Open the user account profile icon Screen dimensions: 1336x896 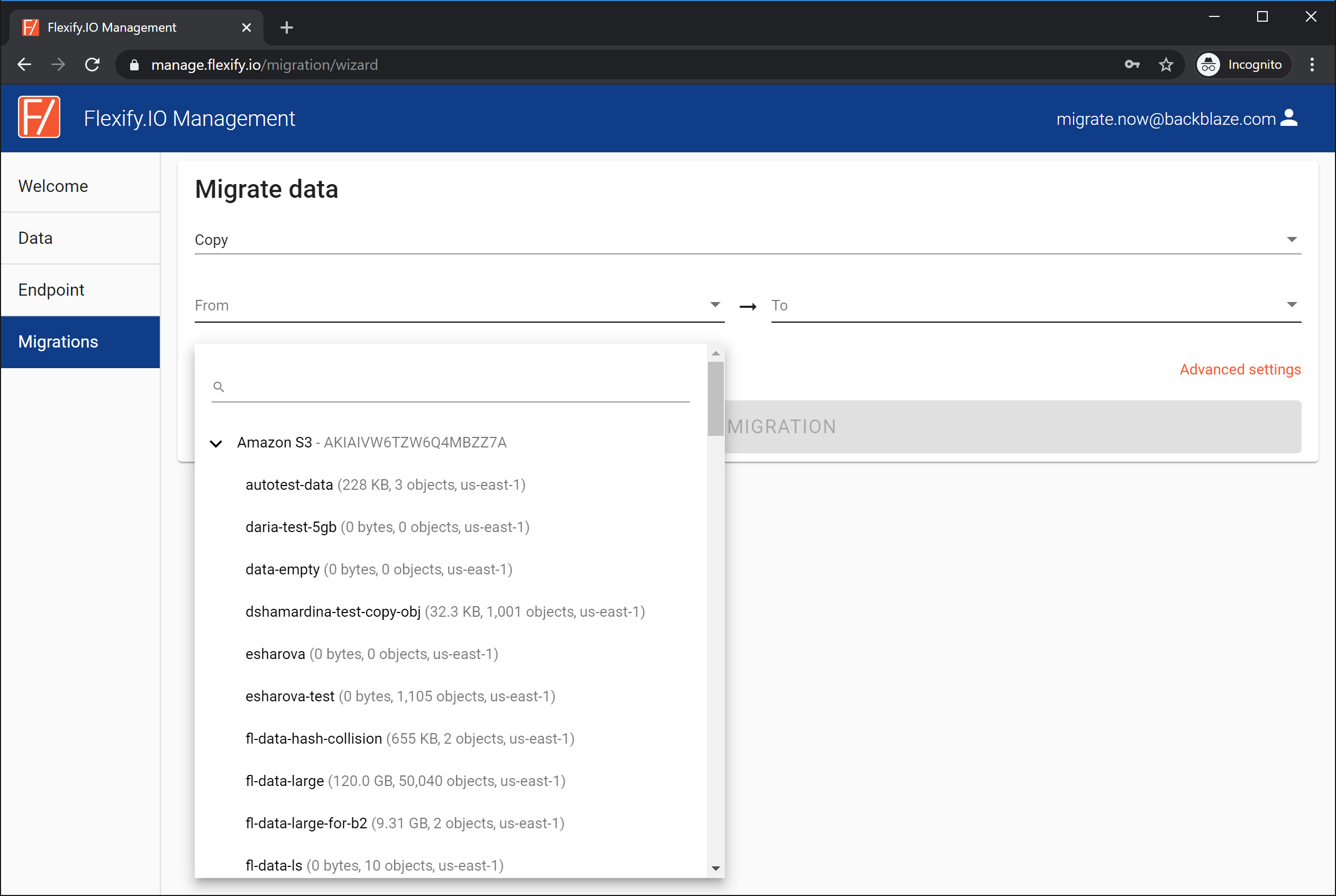pyautogui.click(x=1289, y=118)
